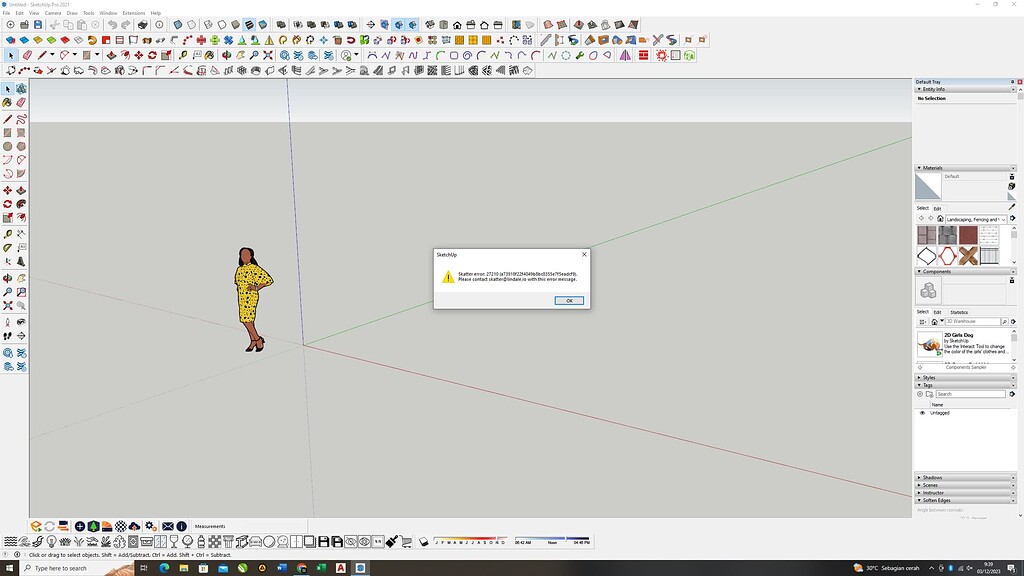1024x576 pixels.
Task: Click the Add Tag button in Tags panel
Action: click(918, 394)
